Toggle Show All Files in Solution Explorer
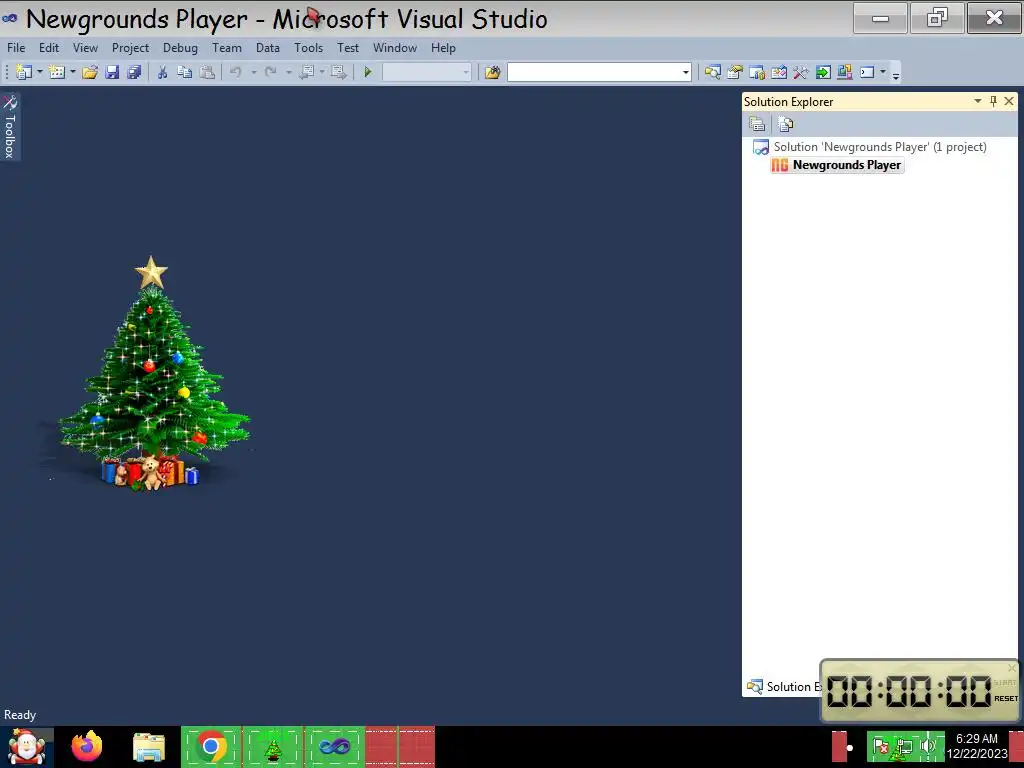1024x768 pixels. (786, 123)
